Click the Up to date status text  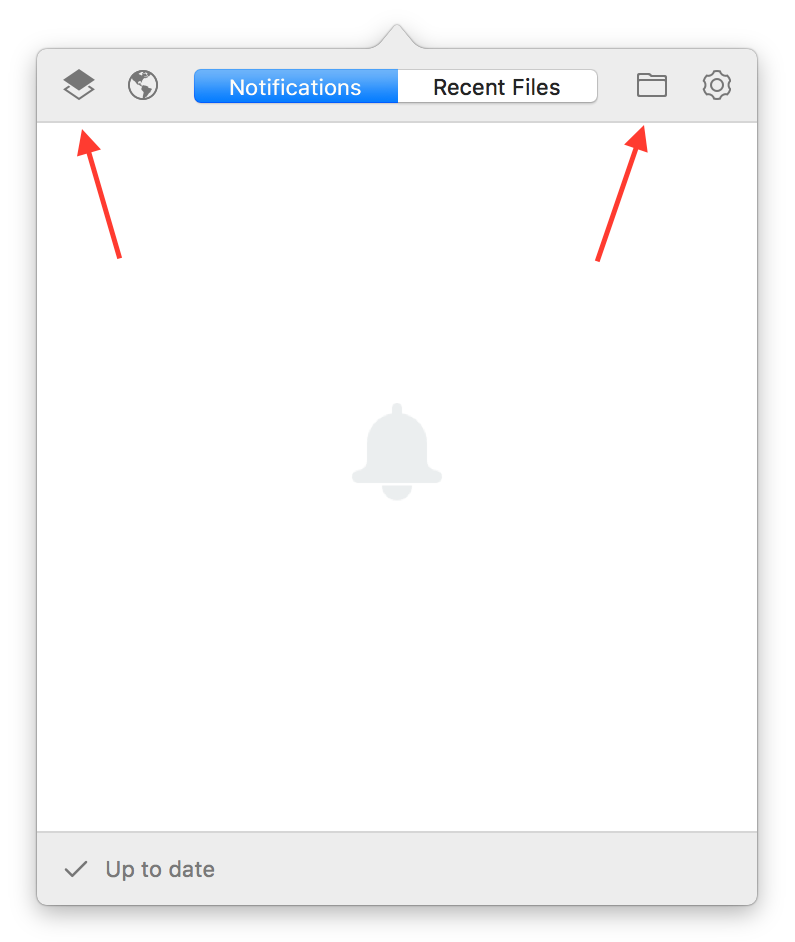pos(160,869)
